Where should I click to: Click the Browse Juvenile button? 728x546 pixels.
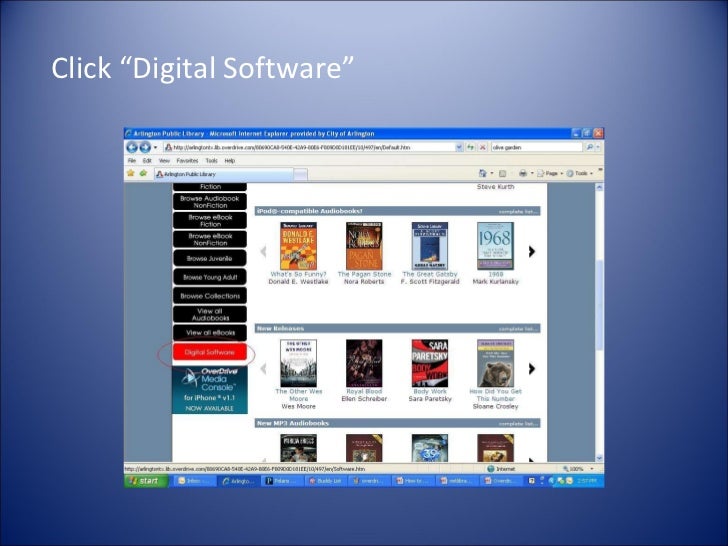(210, 258)
